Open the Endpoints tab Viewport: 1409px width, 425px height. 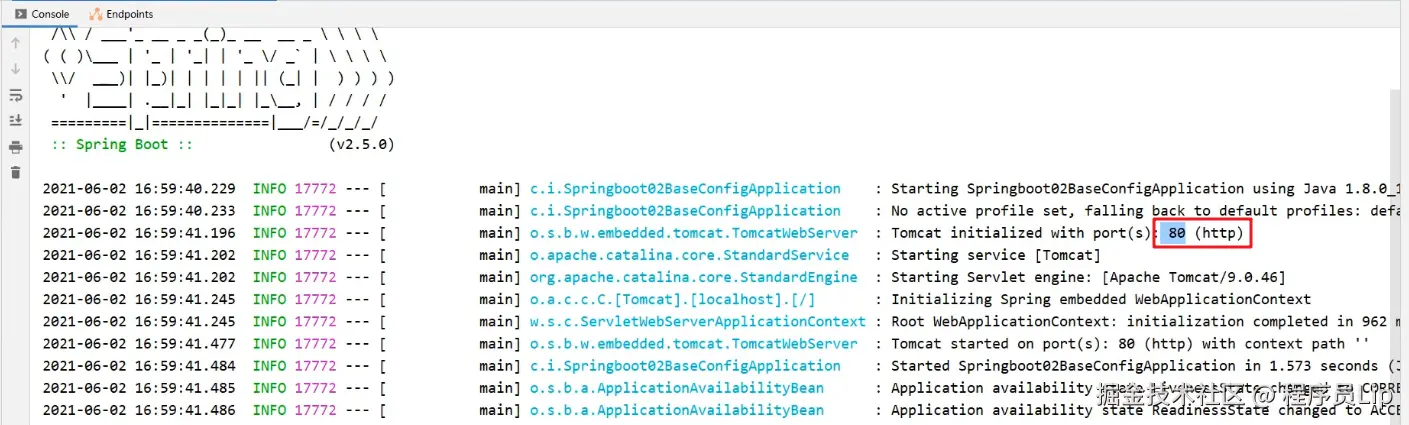(128, 14)
